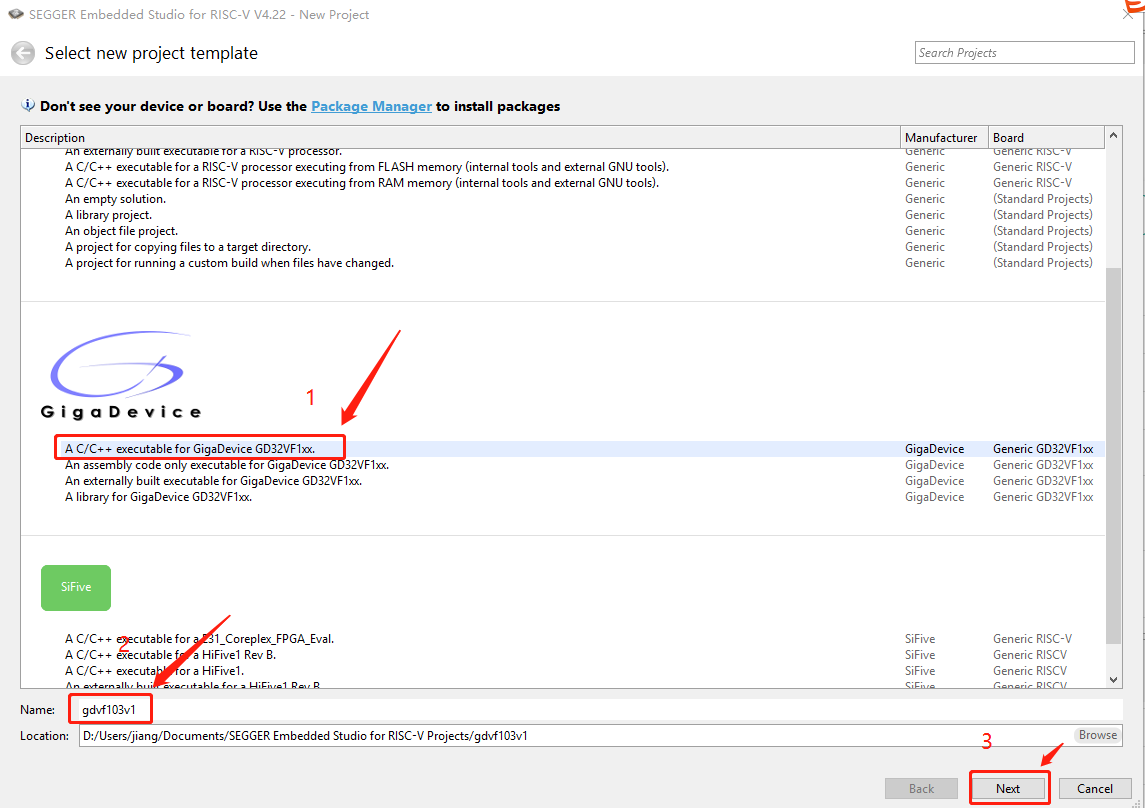Click the scroll-up arrow of the template list
Viewport: 1145px width, 808px height.
tap(1113, 136)
